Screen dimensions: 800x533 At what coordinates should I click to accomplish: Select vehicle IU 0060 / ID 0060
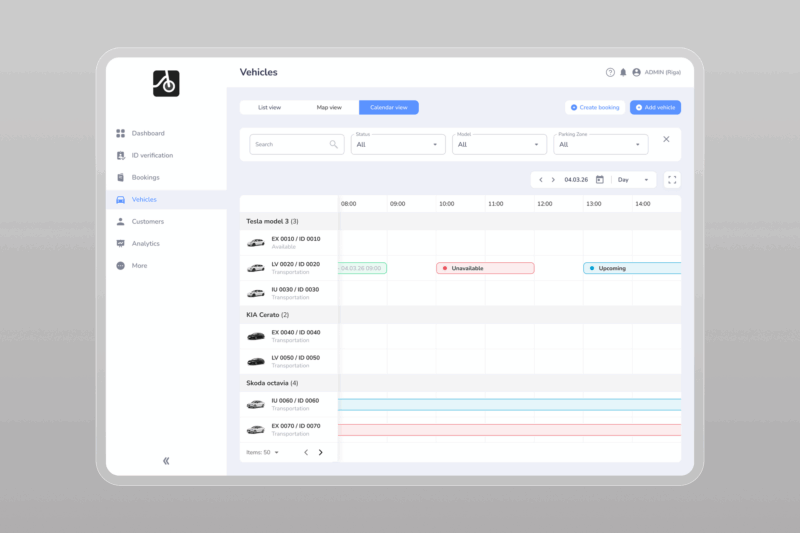289,404
